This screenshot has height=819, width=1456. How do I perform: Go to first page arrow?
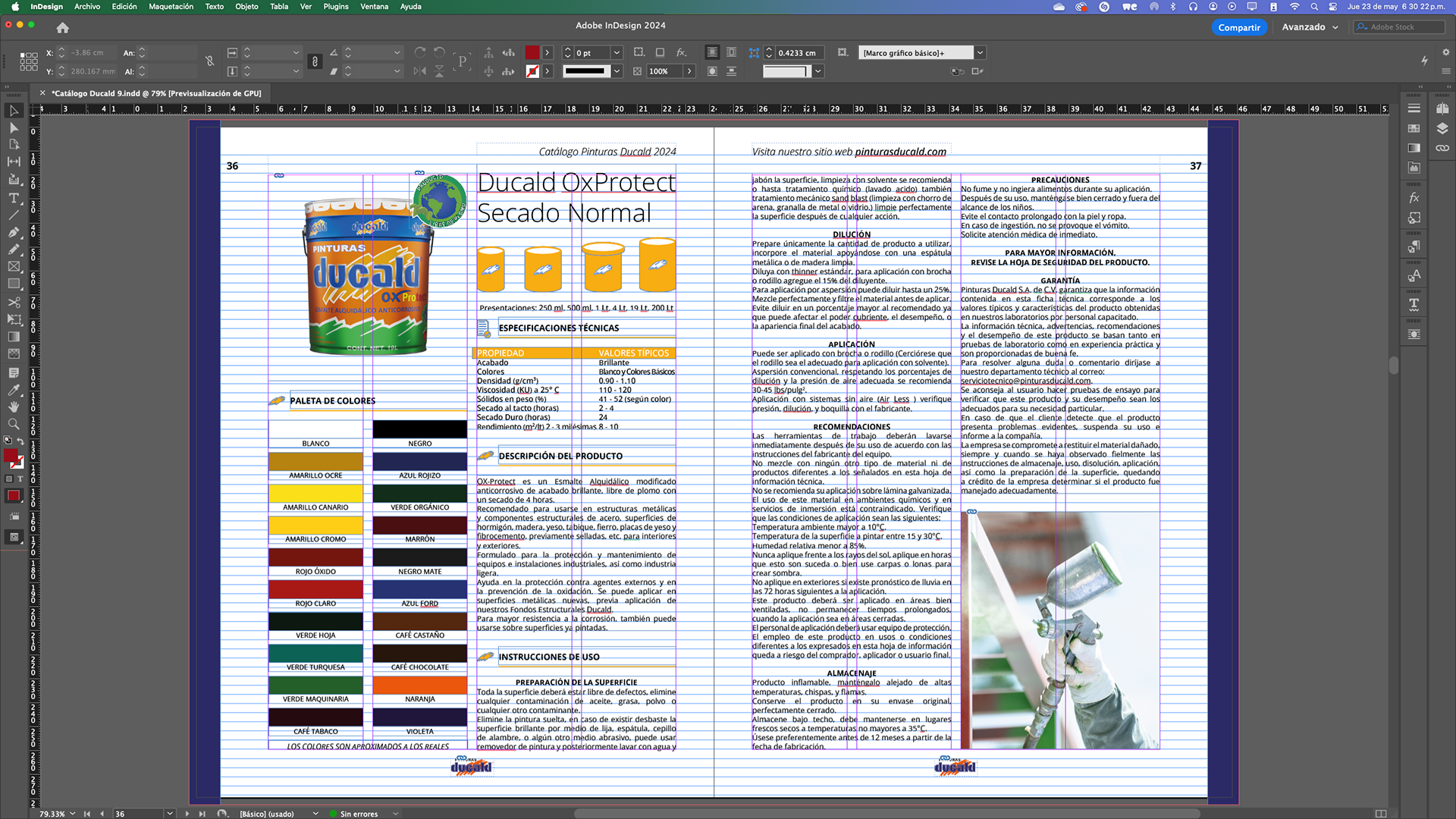86,814
